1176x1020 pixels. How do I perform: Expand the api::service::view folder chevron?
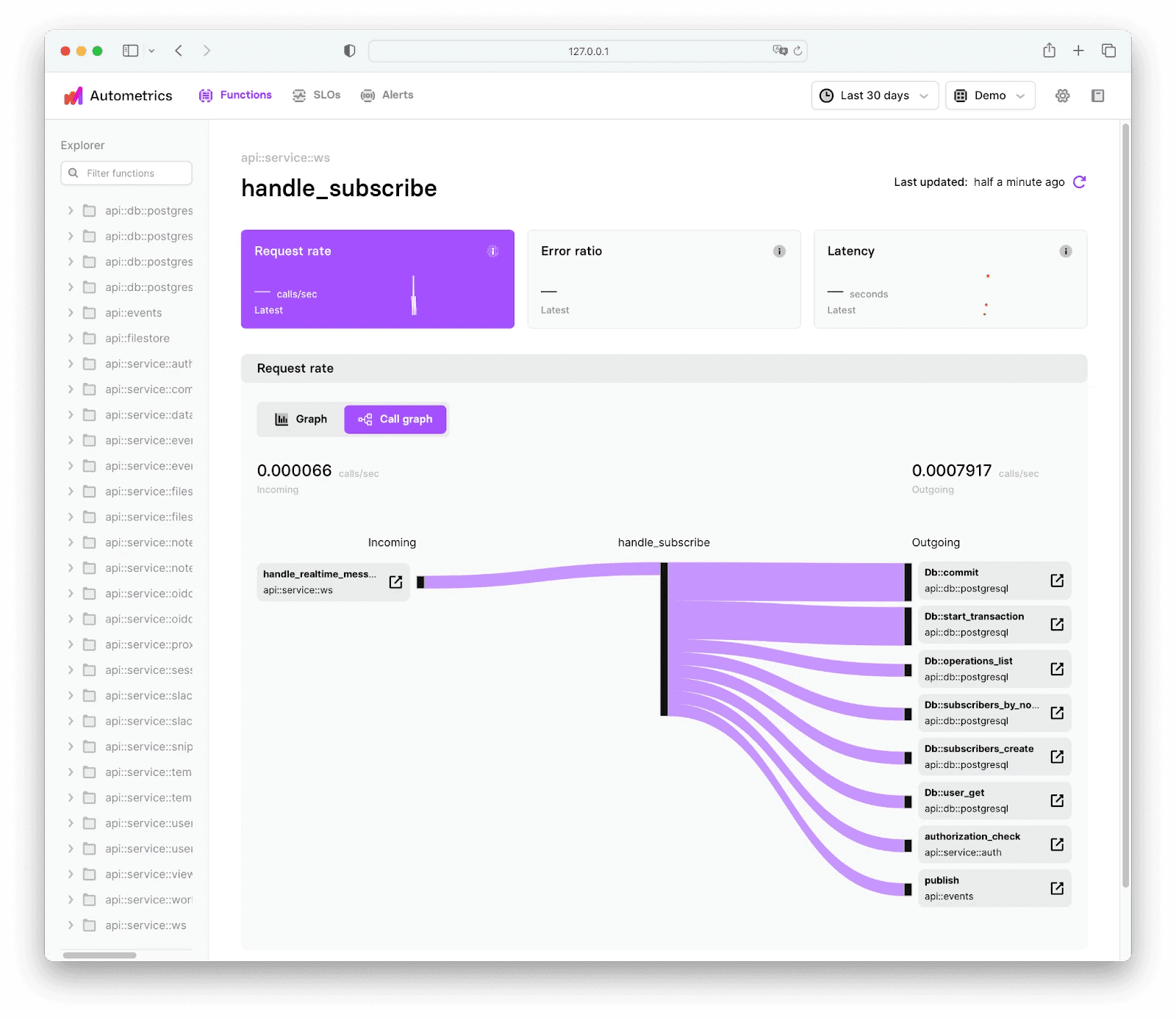pyautogui.click(x=71, y=874)
